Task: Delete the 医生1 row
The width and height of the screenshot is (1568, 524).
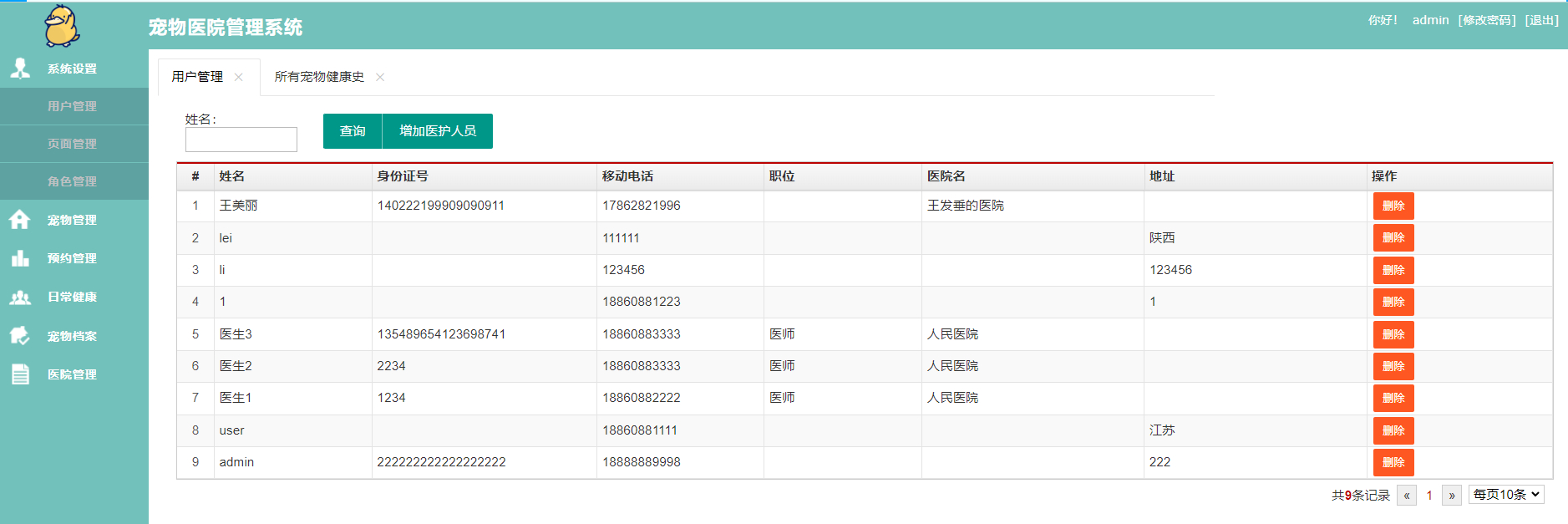Action: pyautogui.click(x=1393, y=398)
